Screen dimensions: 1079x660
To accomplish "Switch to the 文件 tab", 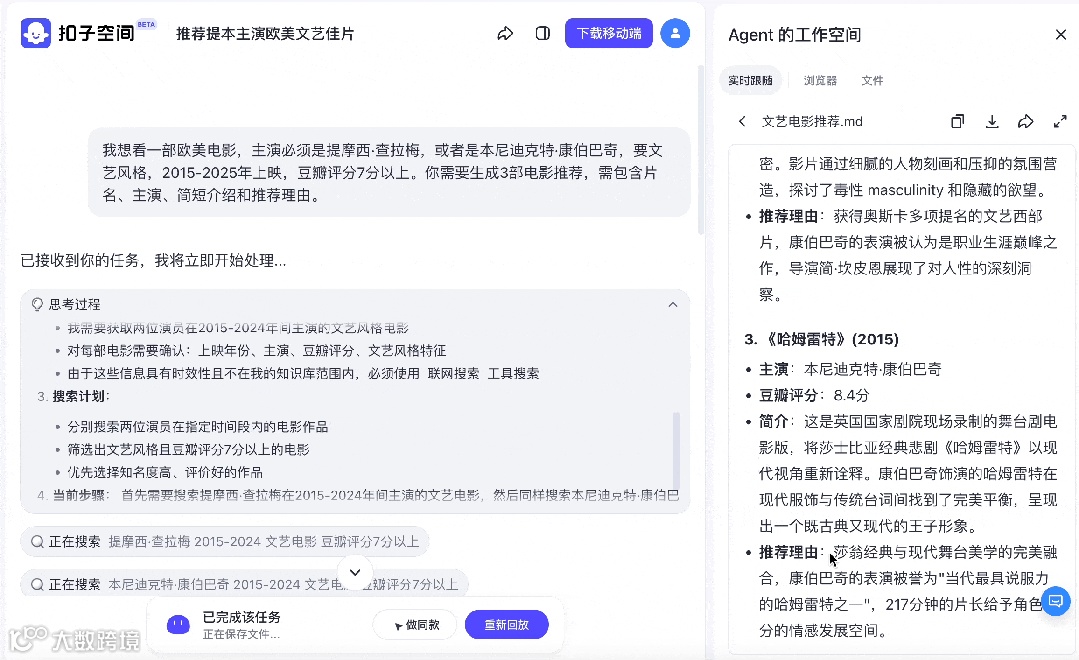I will click(x=872, y=81).
